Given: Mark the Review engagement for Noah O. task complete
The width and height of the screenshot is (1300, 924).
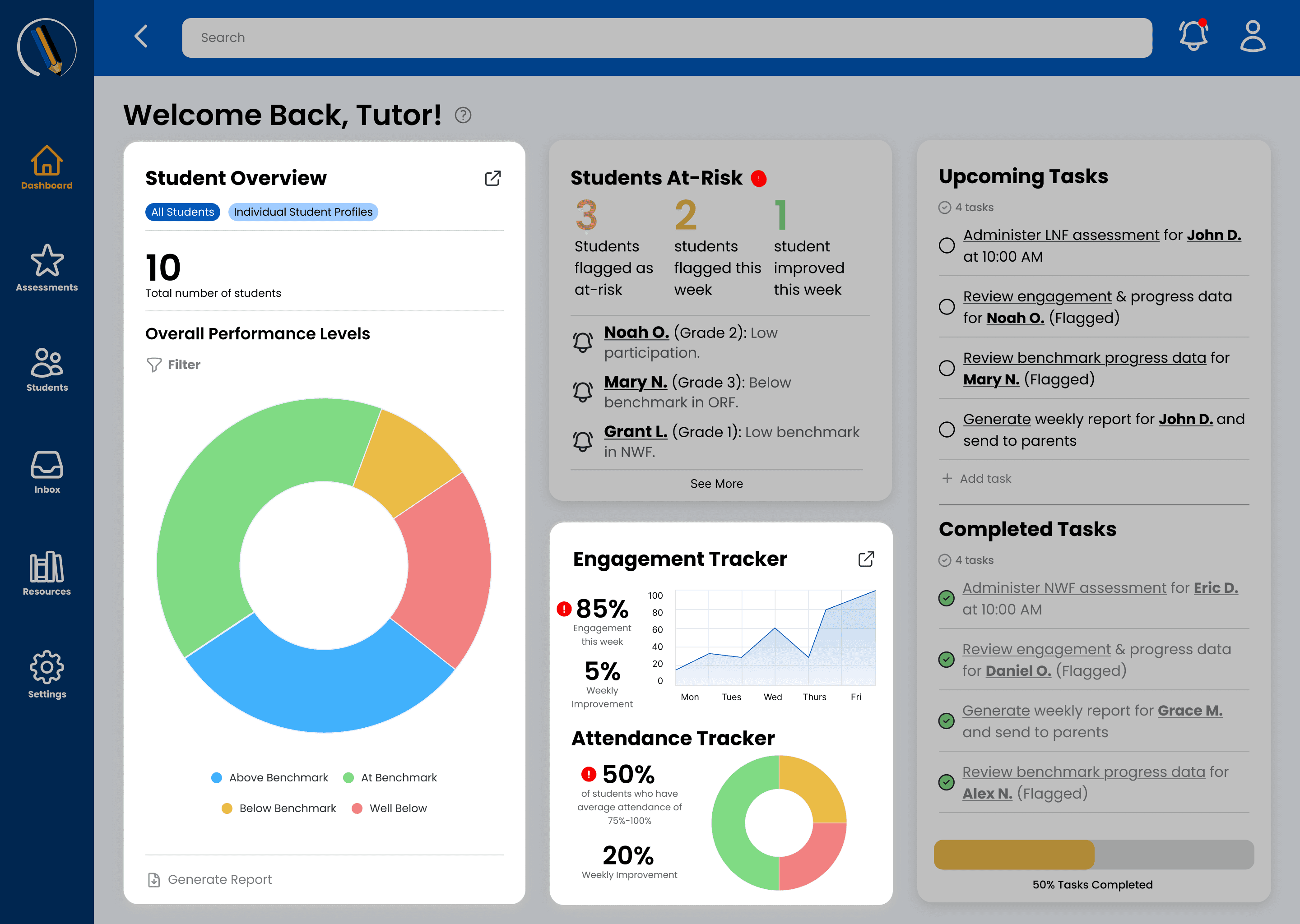Looking at the screenshot, I should click(x=947, y=307).
